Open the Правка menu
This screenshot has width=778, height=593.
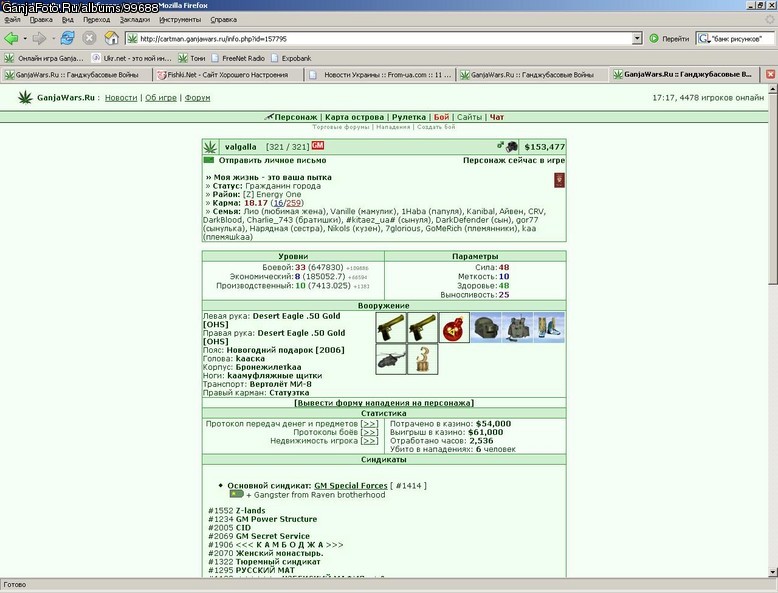click(41, 20)
